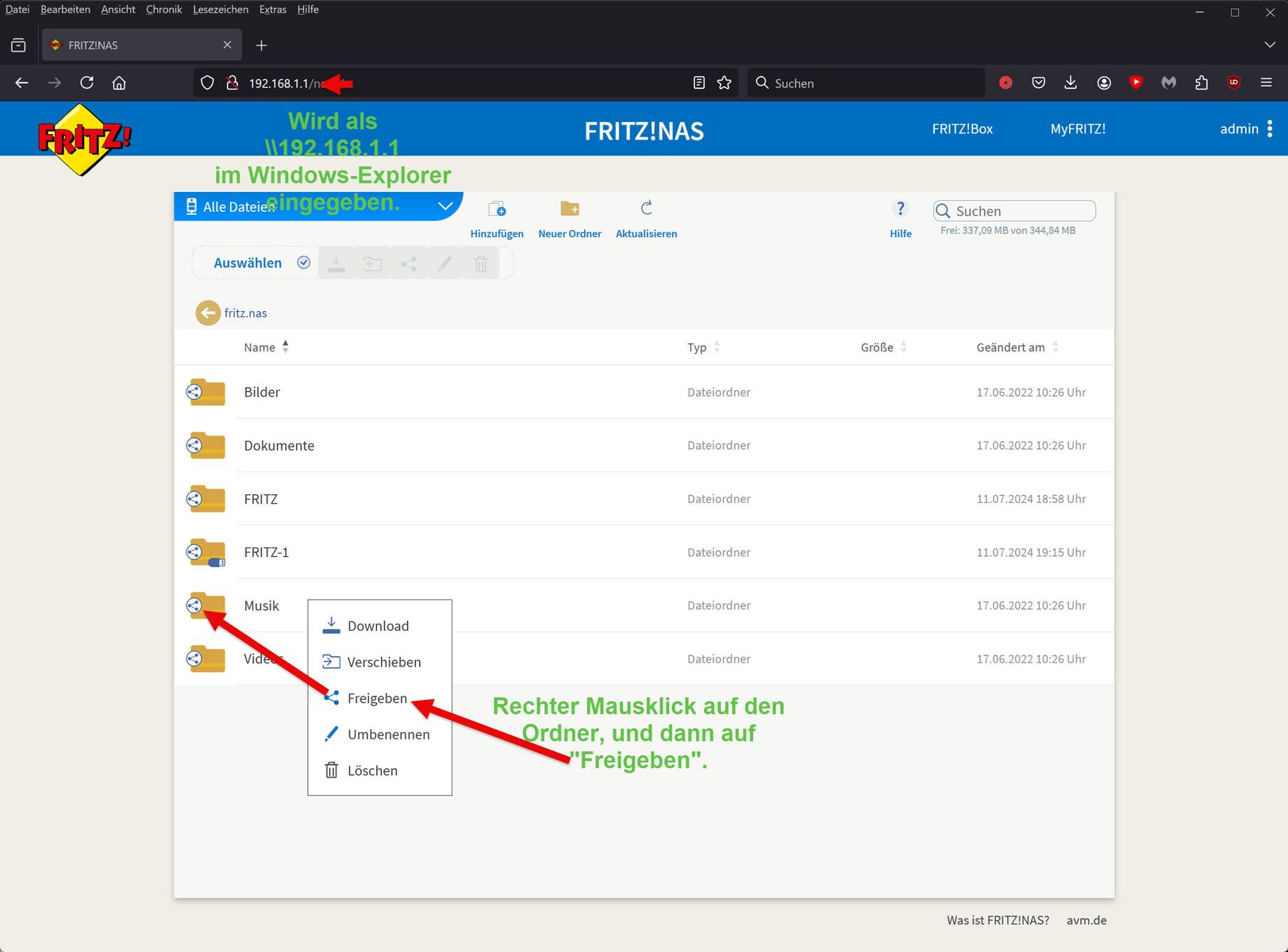1288x952 pixels.
Task: Go to the FRITZ!Box link
Action: click(x=962, y=129)
